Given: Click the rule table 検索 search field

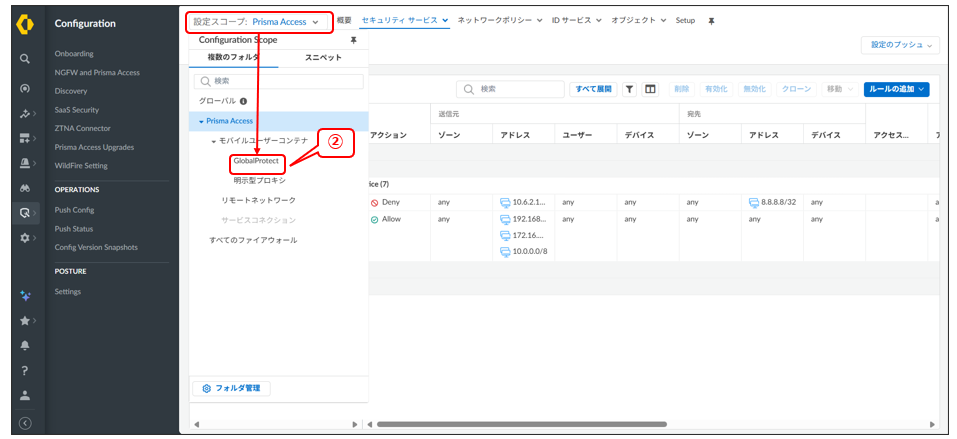Looking at the screenshot, I should (510, 89).
